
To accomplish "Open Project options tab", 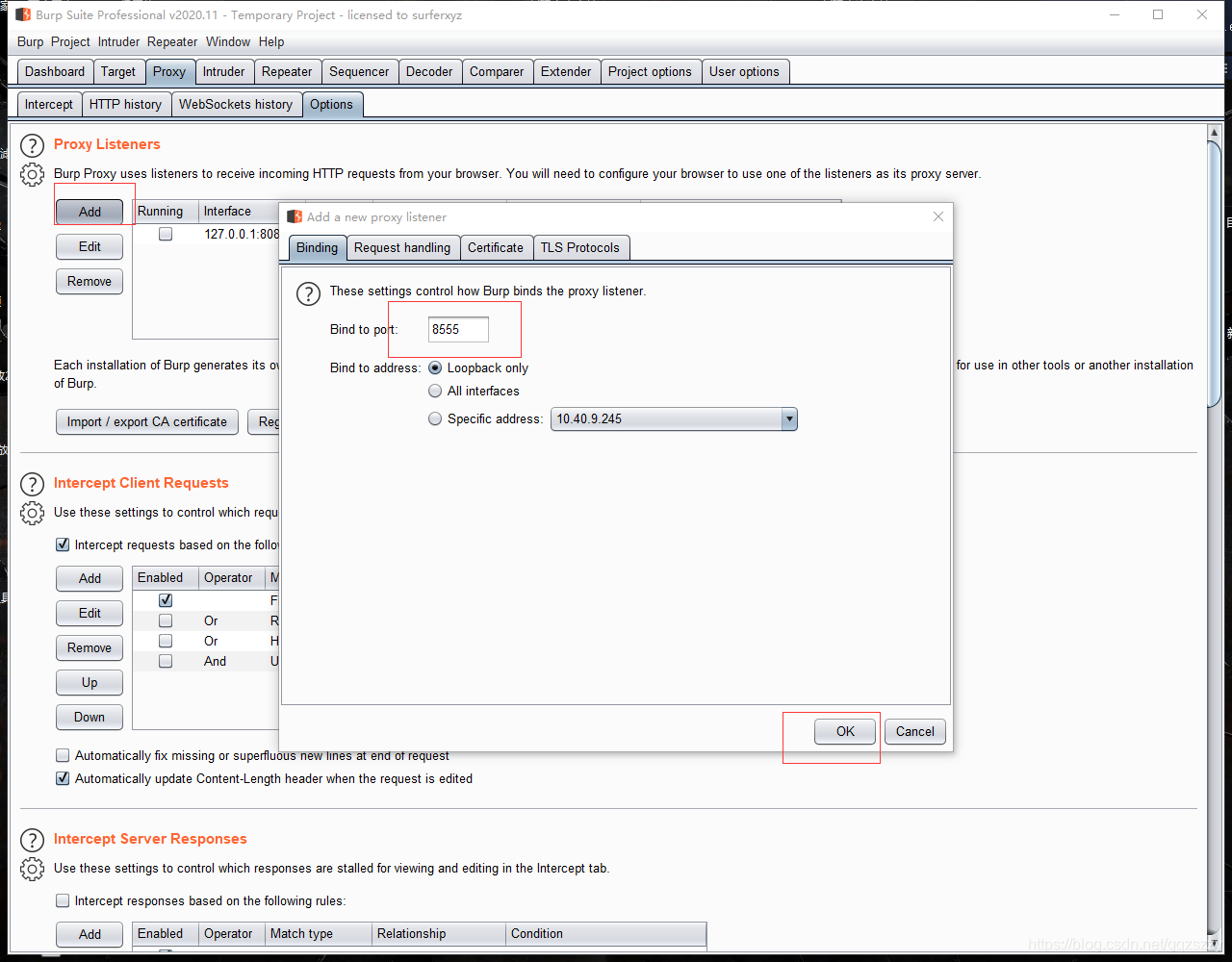I will 650,71.
